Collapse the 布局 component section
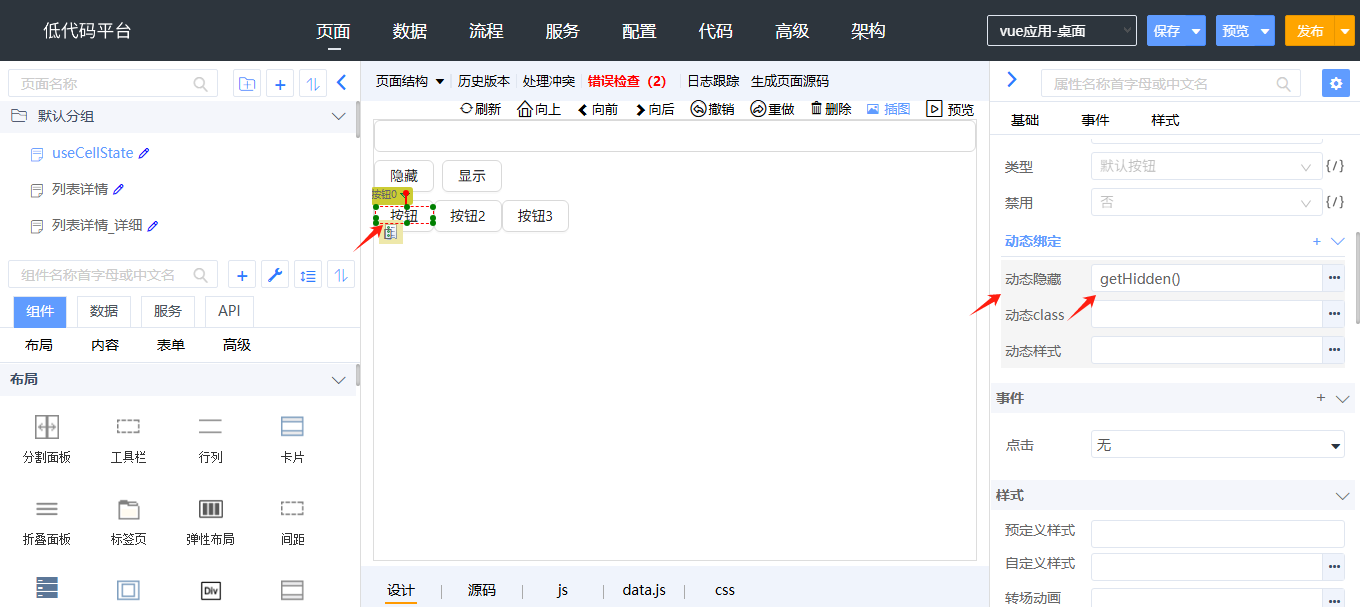The image size is (1360, 607). pos(338,380)
